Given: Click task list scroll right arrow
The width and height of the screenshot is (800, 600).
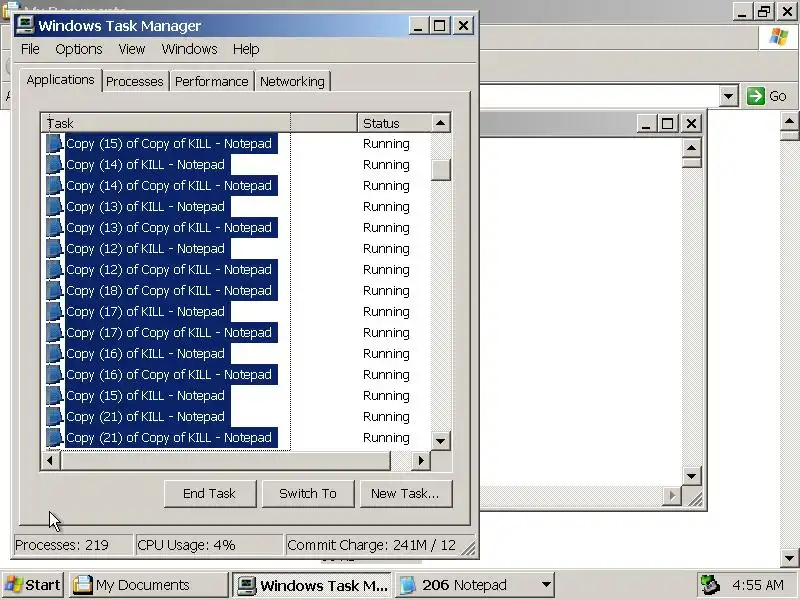Looking at the screenshot, I should 421,460.
